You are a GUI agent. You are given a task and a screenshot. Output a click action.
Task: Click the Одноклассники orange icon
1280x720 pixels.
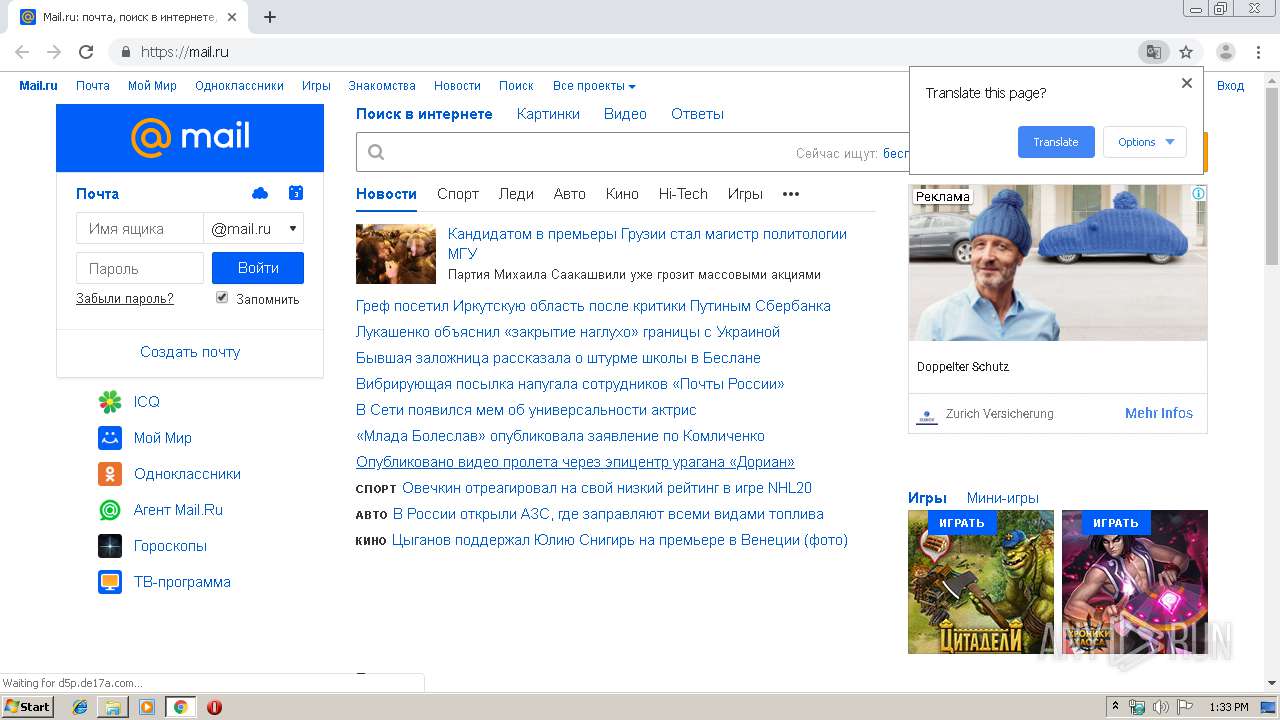click(110, 474)
